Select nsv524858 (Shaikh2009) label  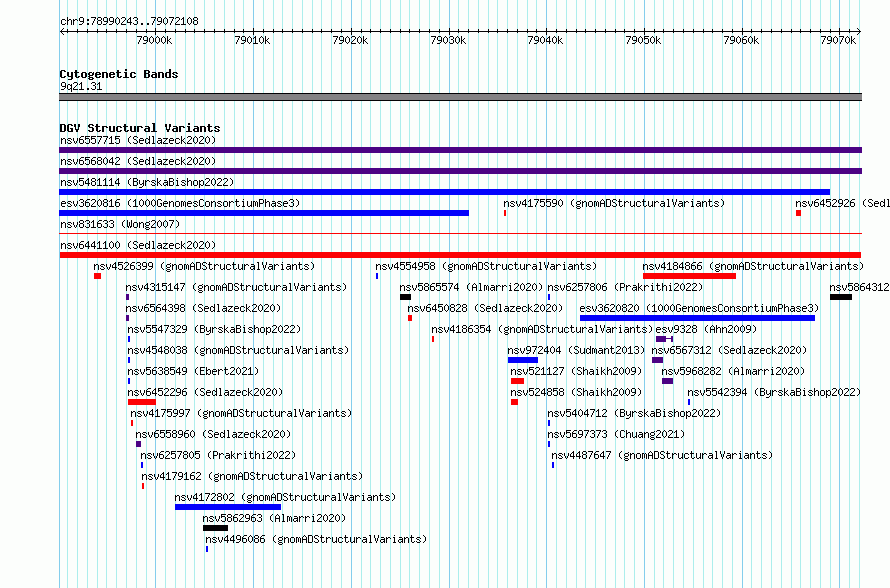point(576,392)
